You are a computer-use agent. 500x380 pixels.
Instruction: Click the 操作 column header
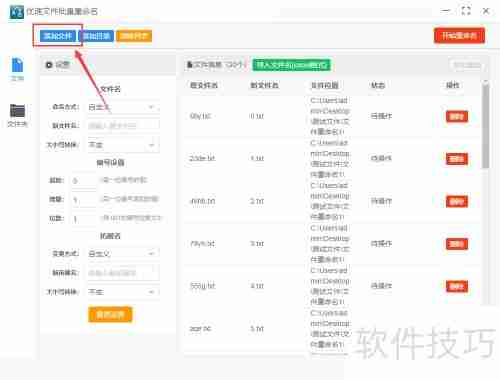[x=453, y=85]
